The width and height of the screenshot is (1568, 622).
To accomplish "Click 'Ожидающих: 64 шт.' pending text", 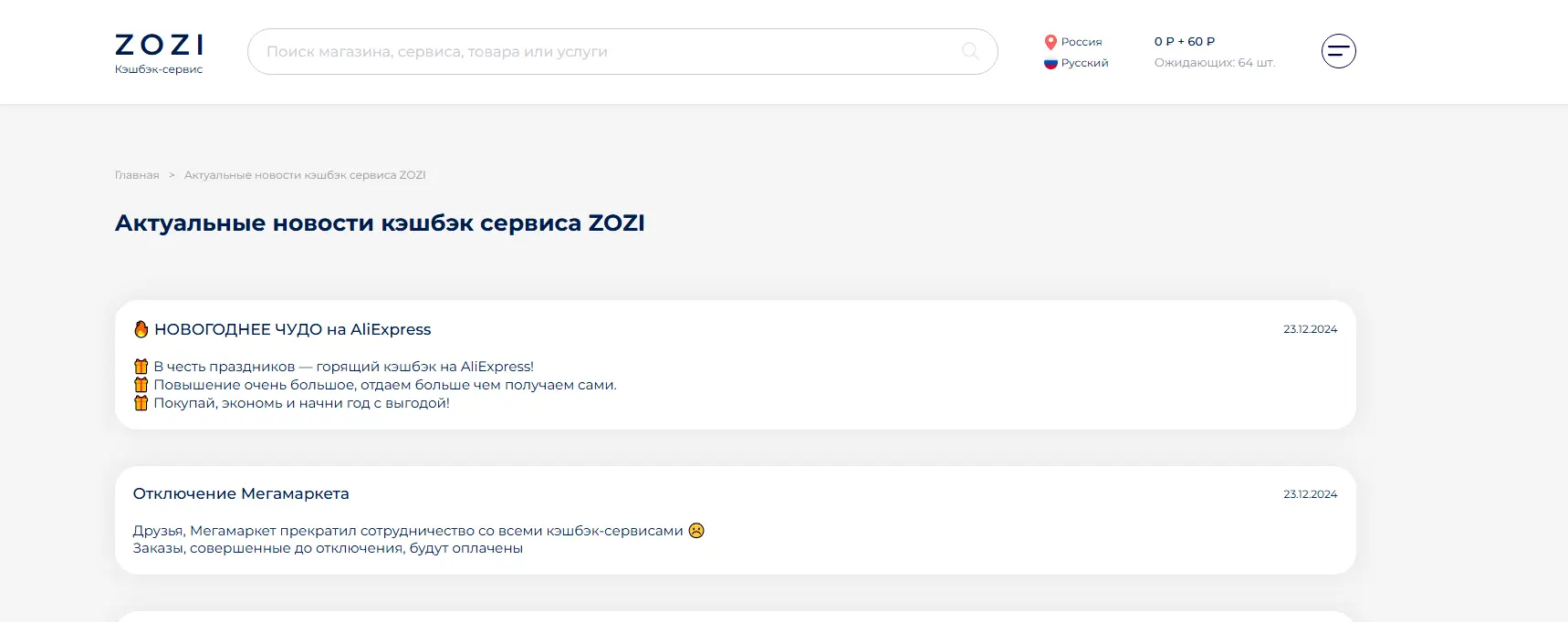I will point(1215,63).
